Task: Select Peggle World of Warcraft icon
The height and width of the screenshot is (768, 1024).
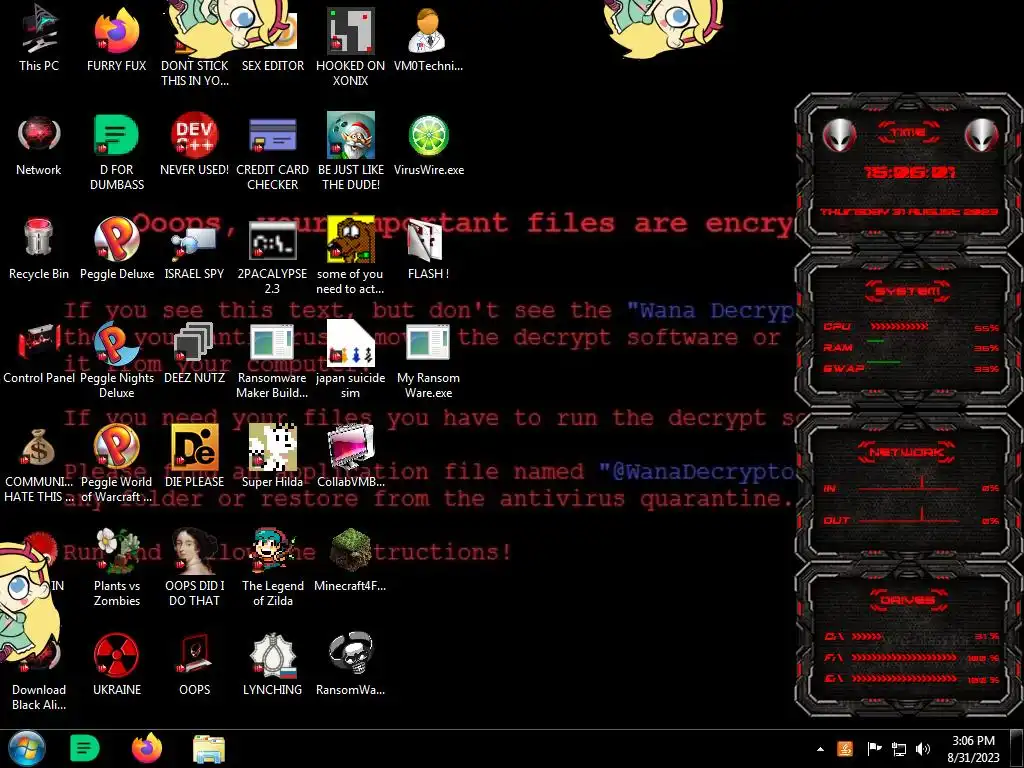Action: (x=116, y=464)
